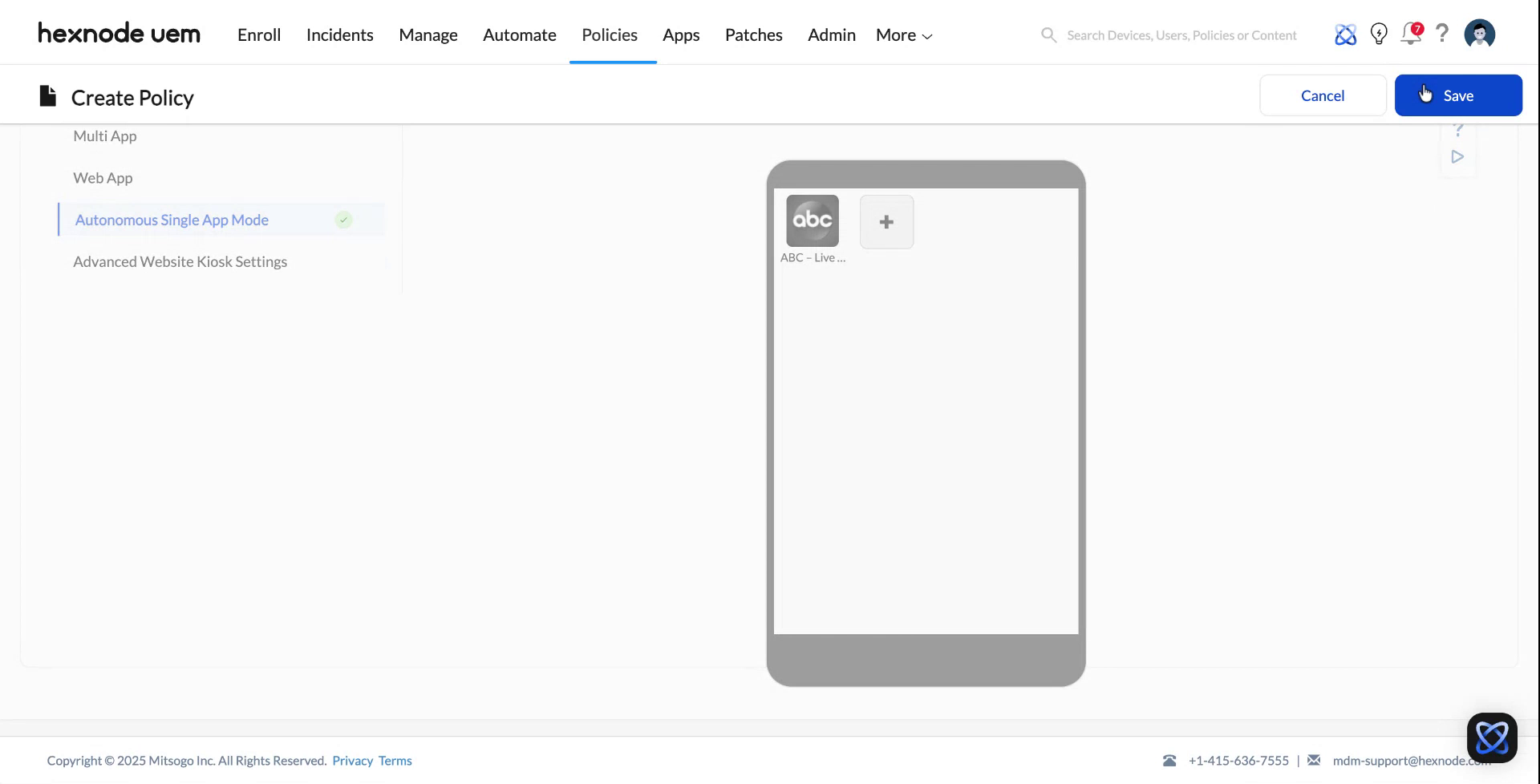Click the ABC – Live TV app icon on device preview

coord(812,220)
